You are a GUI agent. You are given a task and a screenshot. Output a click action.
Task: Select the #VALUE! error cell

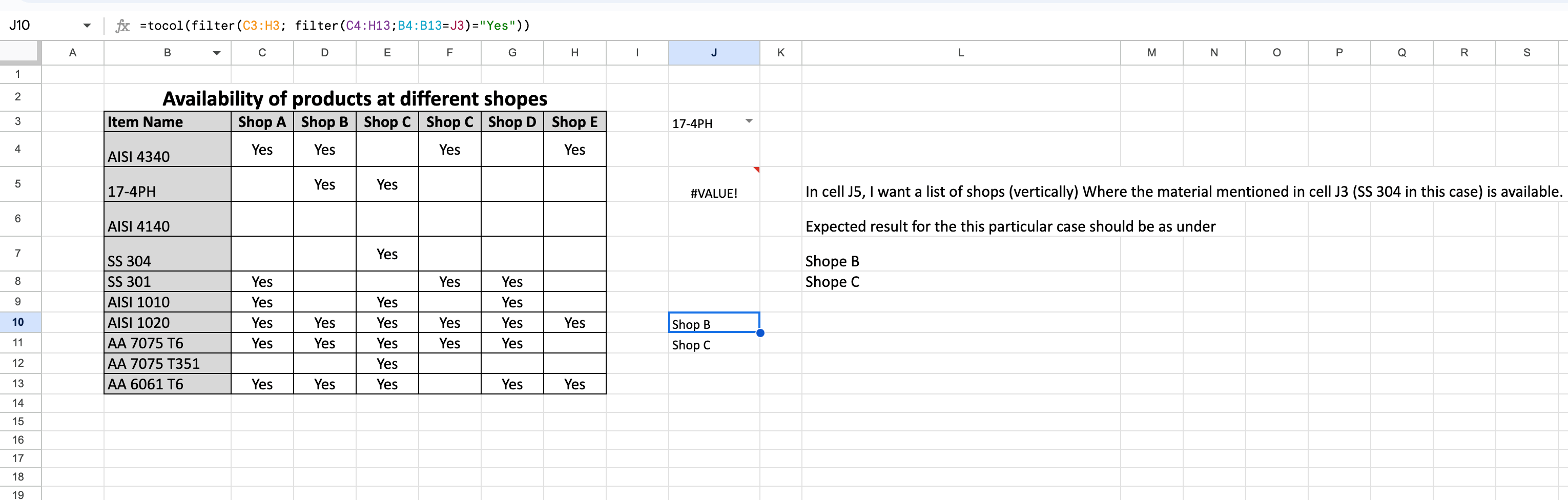714,184
